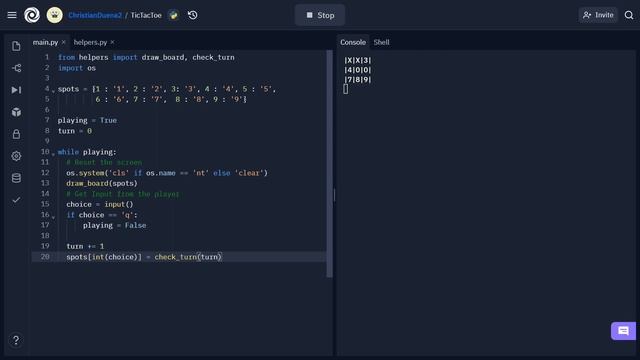Click line number 20 in gutter

coord(45,256)
